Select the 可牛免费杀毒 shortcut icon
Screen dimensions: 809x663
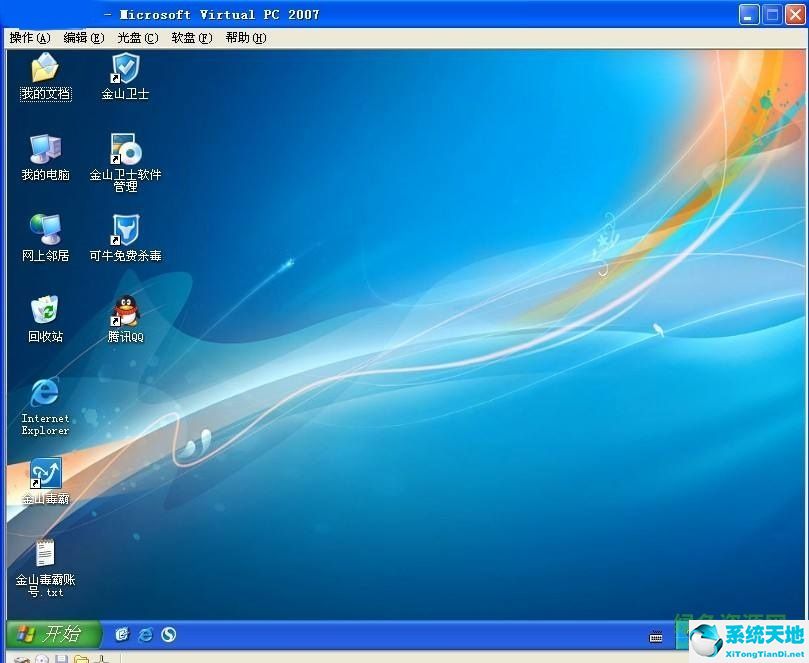click(x=125, y=230)
